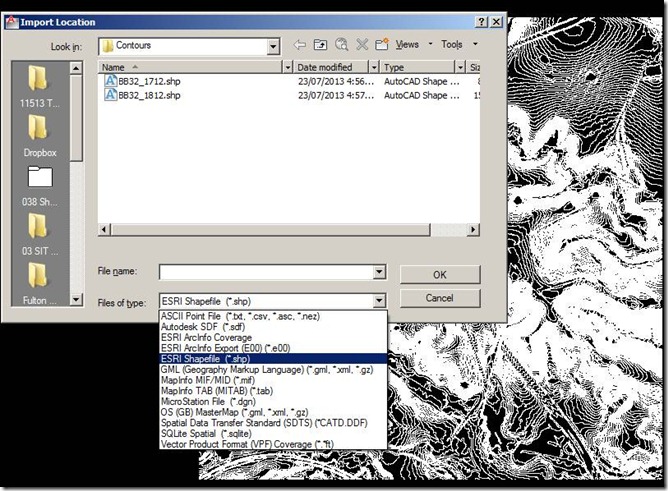Click the Delete X icon in toolbar
668x491 pixels.
[362, 44]
